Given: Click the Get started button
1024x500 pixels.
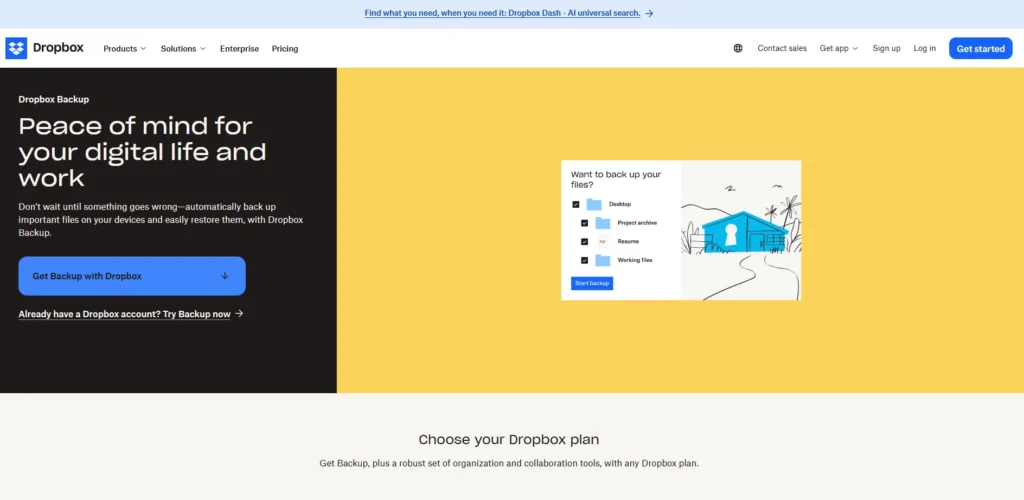Looking at the screenshot, I should click(x=980, y=48).
